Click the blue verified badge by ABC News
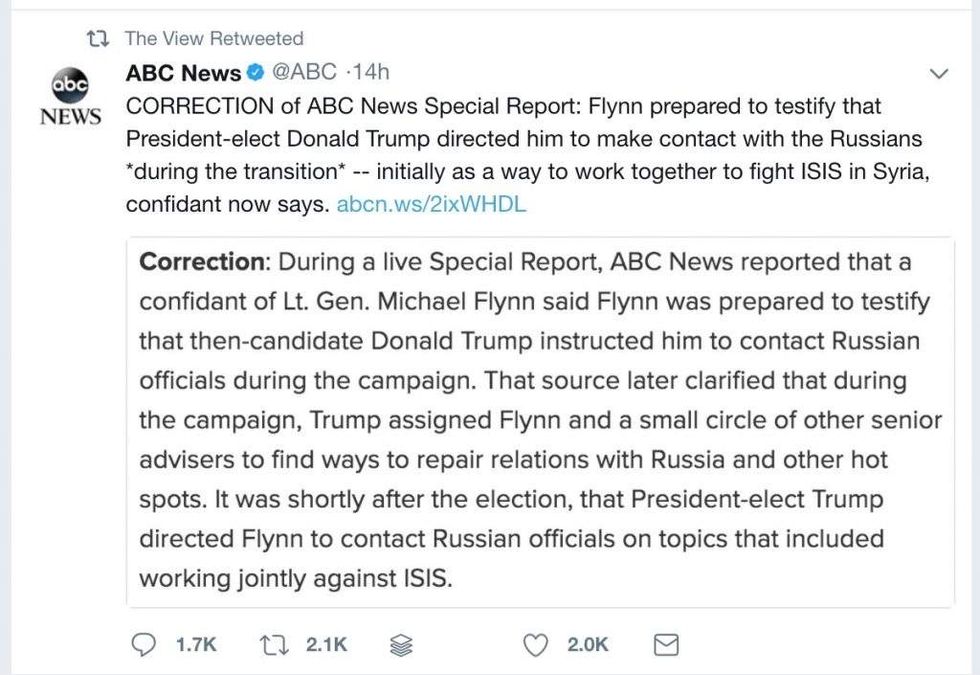980x675 pixels. pos(255,73)
